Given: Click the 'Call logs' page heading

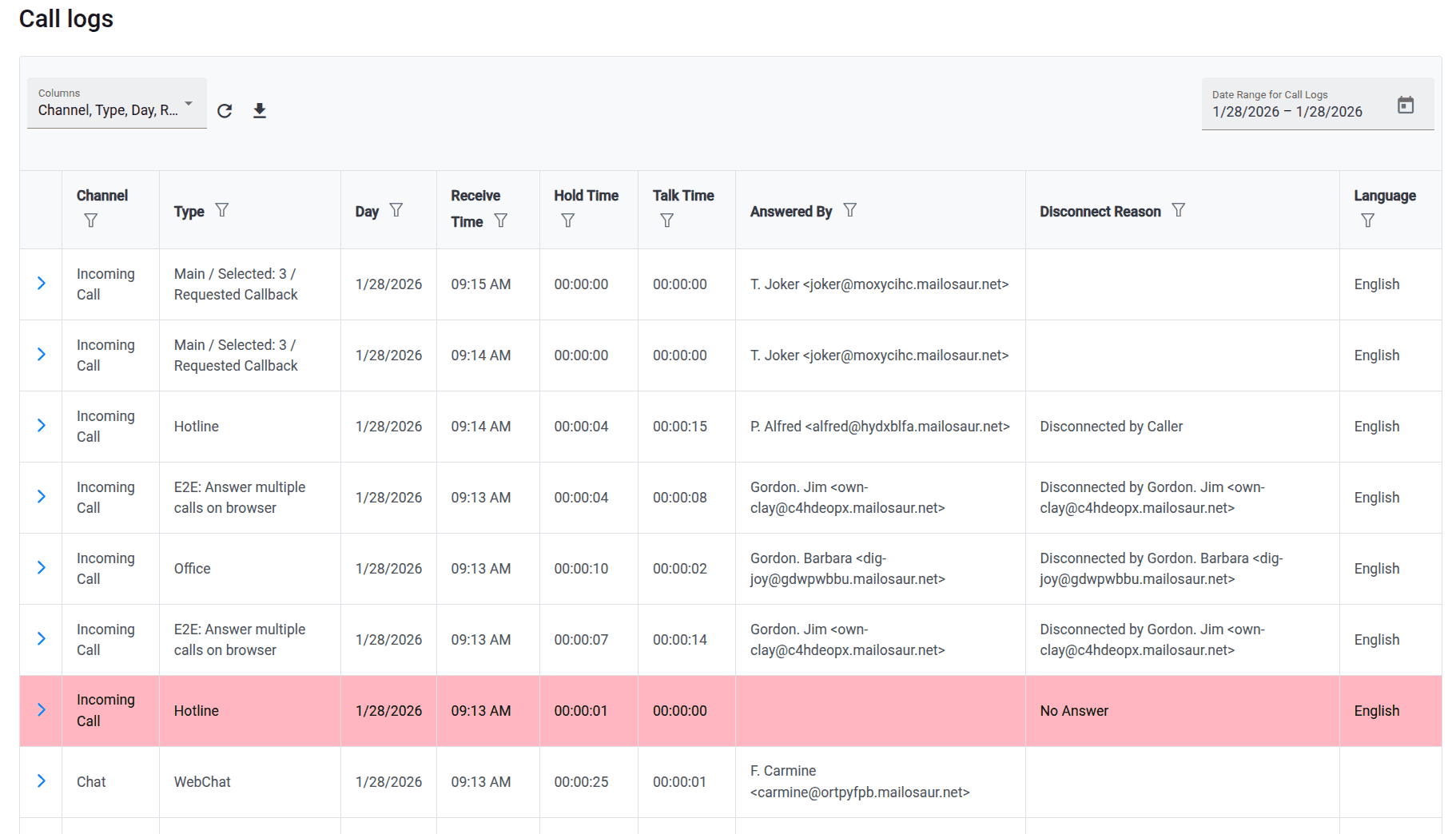Looking at the screenshot, I should point(66,18).
